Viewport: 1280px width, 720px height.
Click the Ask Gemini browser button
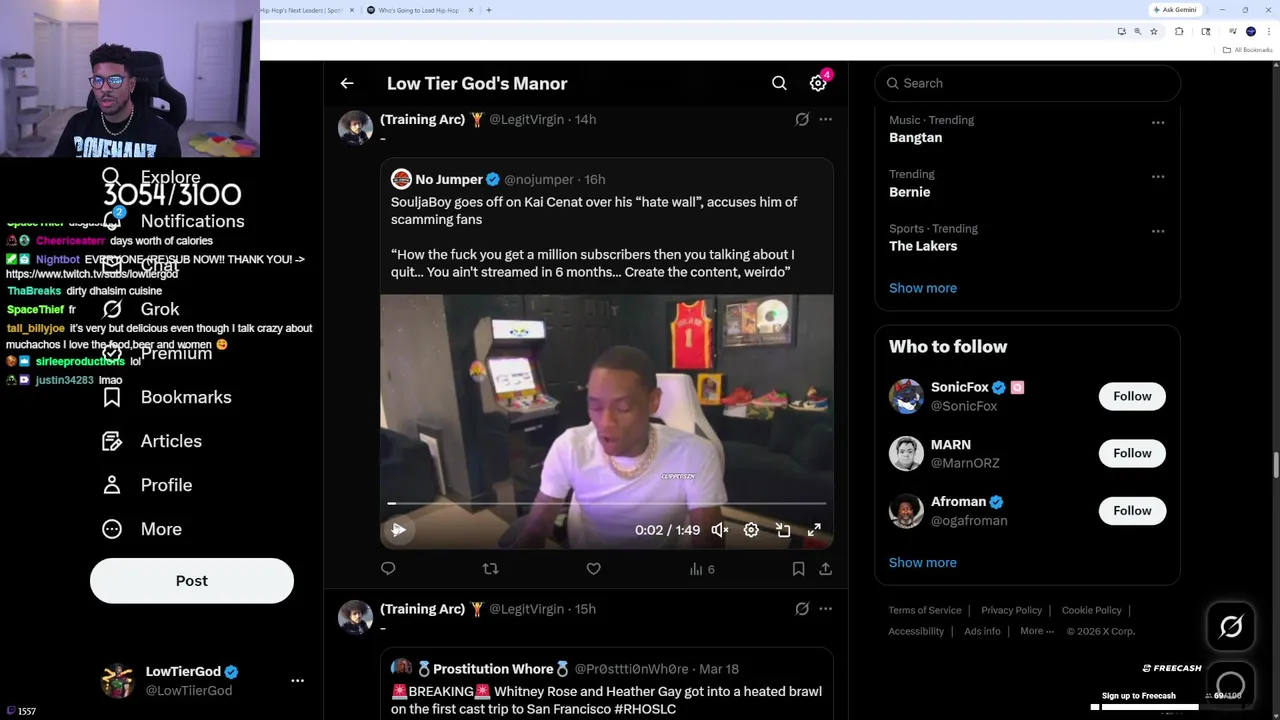[x=1175, y=10]
